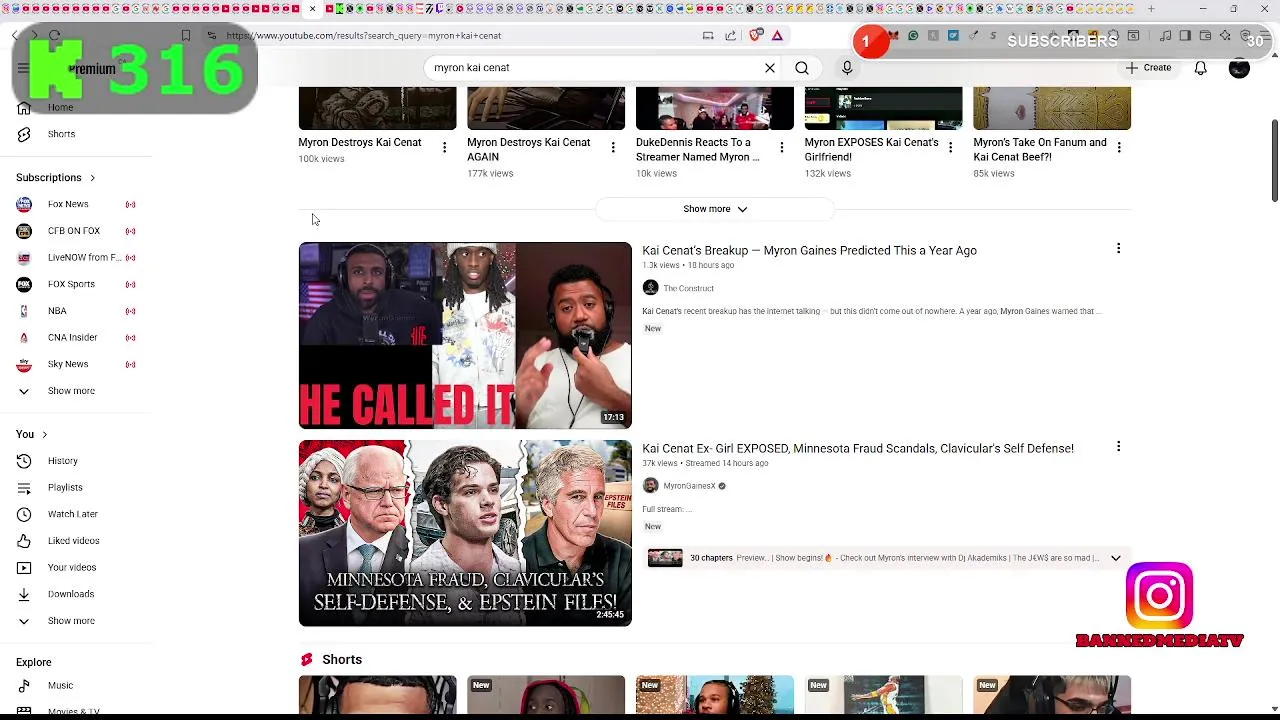This screenshot has width=1280, height=720.
Task: Open a new browser tab with plus
Action: coord(1151,9)
